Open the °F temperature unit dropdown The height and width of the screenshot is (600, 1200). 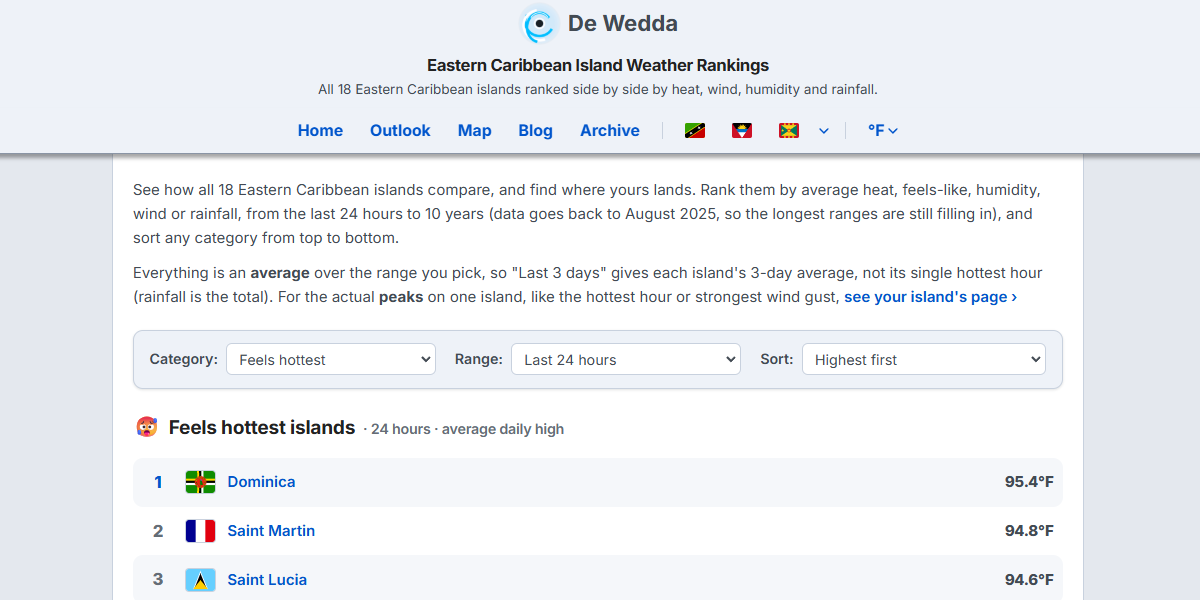coord(882,131)
